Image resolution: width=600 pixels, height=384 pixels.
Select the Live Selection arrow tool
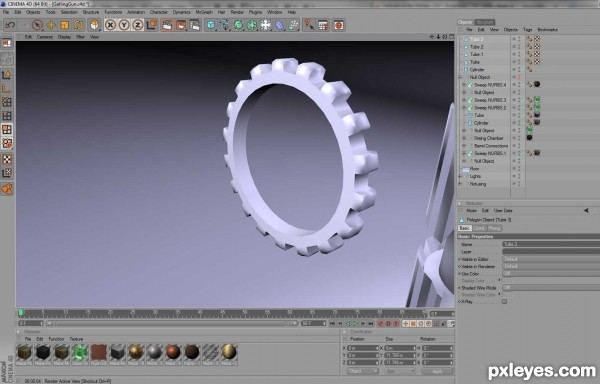point(37,25)
